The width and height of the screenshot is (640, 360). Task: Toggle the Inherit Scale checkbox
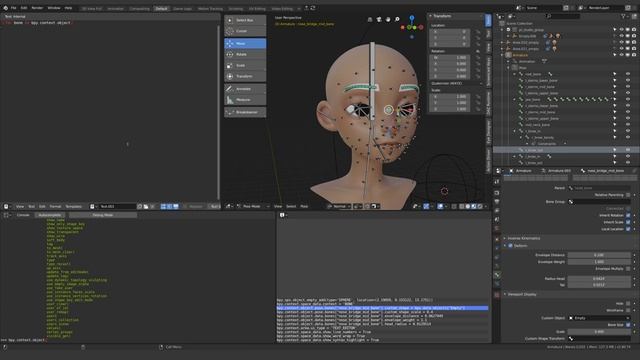tap(628, 222)
